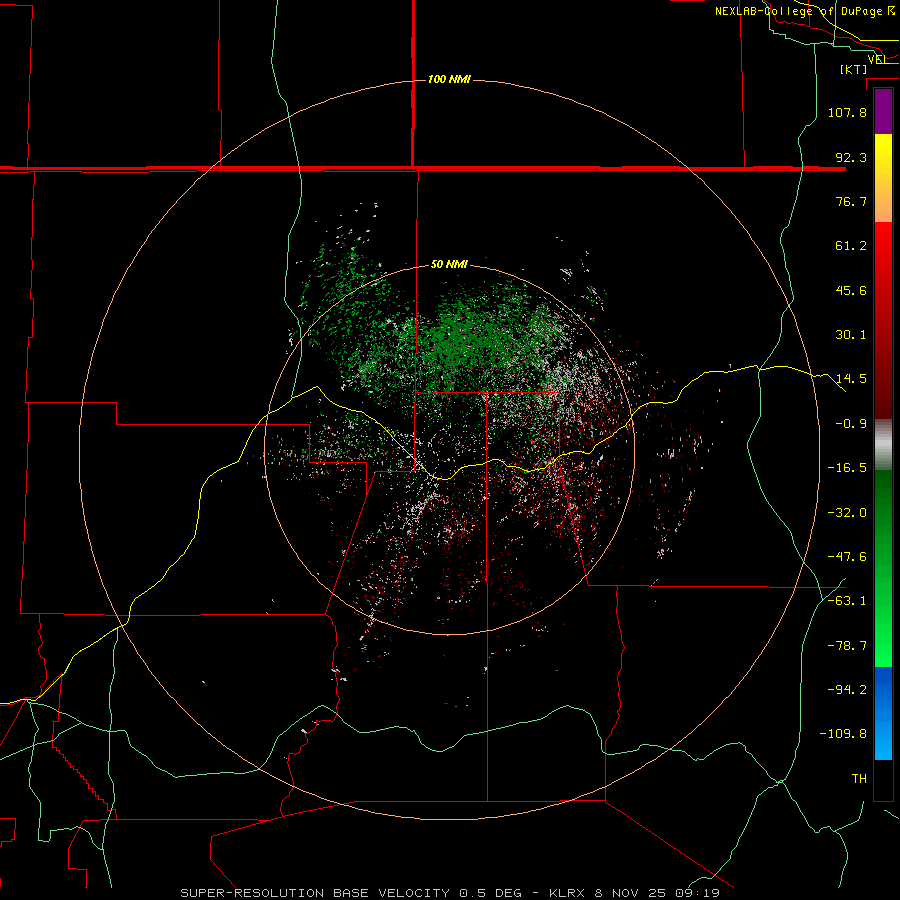Select the -0.9 scale value
Viewport: 900px width, 900px height.
tap(851, 424)
